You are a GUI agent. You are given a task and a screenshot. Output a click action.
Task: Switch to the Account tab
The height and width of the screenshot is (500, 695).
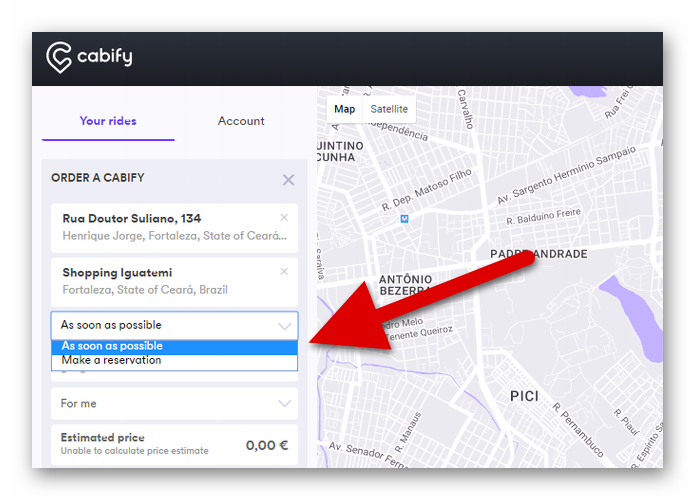tap(241, 121)
